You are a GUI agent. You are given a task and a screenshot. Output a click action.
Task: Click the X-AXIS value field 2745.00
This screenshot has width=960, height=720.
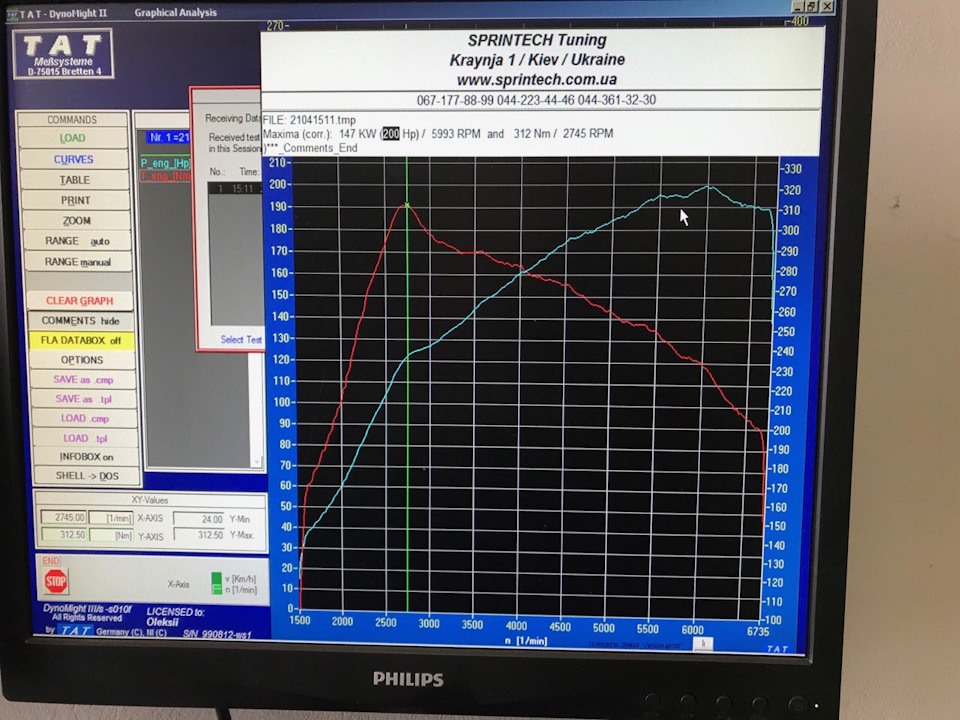tap(64, 517)
